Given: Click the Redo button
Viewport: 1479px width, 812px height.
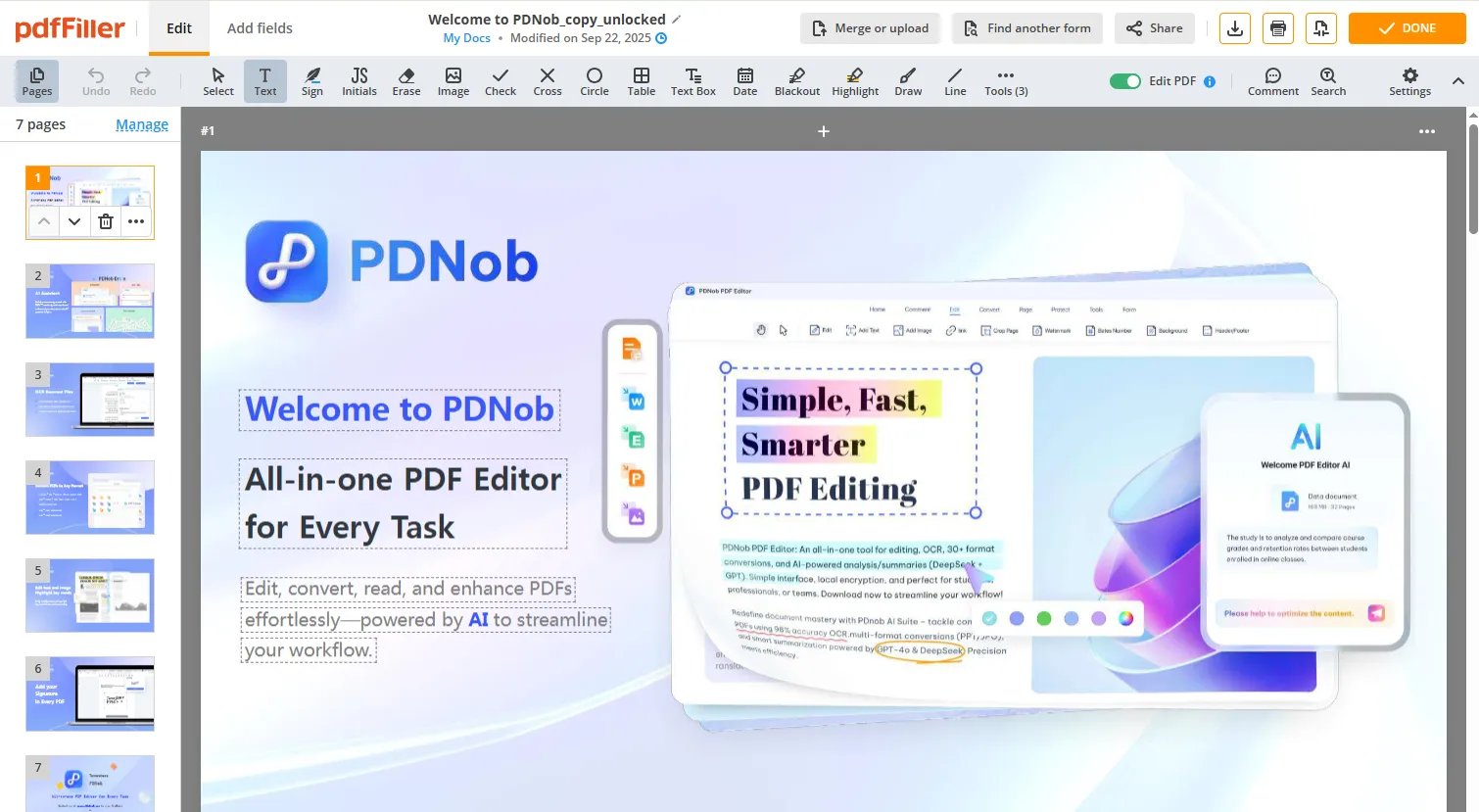Looking at the screenshot, I should 143,81.
